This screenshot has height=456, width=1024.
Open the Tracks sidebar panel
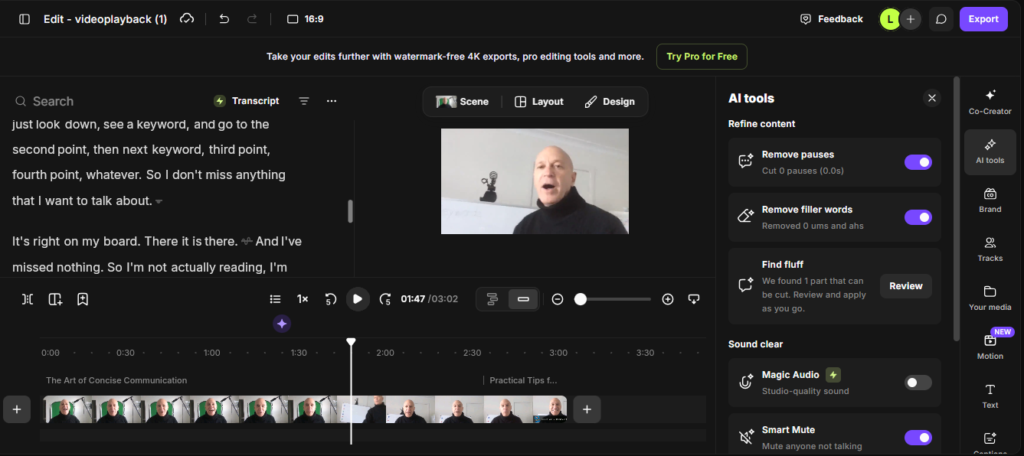[989, 249]
